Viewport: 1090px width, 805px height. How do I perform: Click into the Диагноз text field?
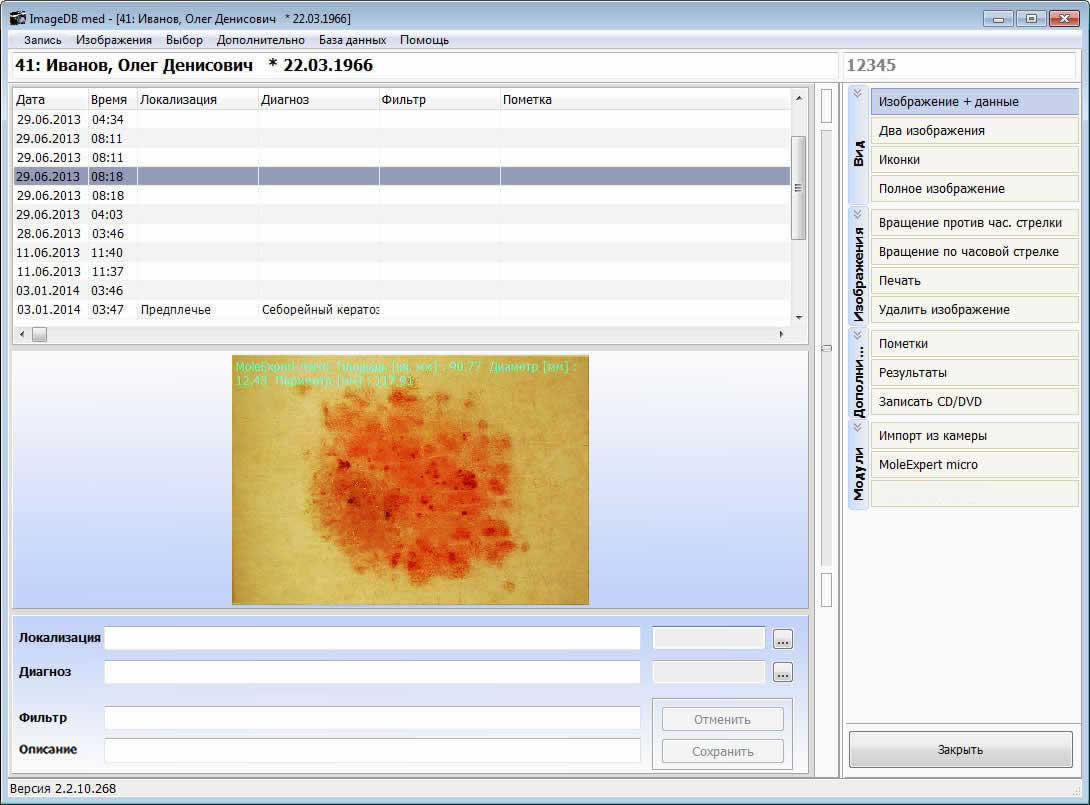372,672
